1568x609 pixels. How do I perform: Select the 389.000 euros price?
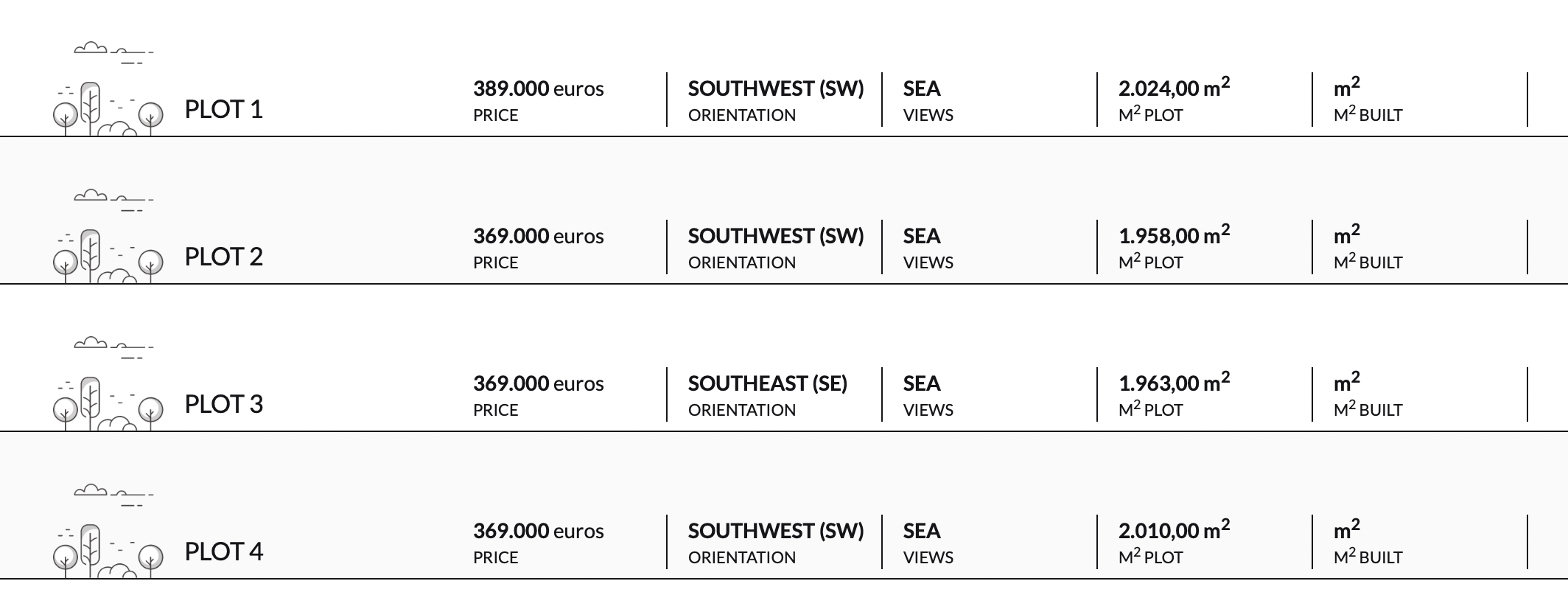pyautogui.click(x=539, y=88)
